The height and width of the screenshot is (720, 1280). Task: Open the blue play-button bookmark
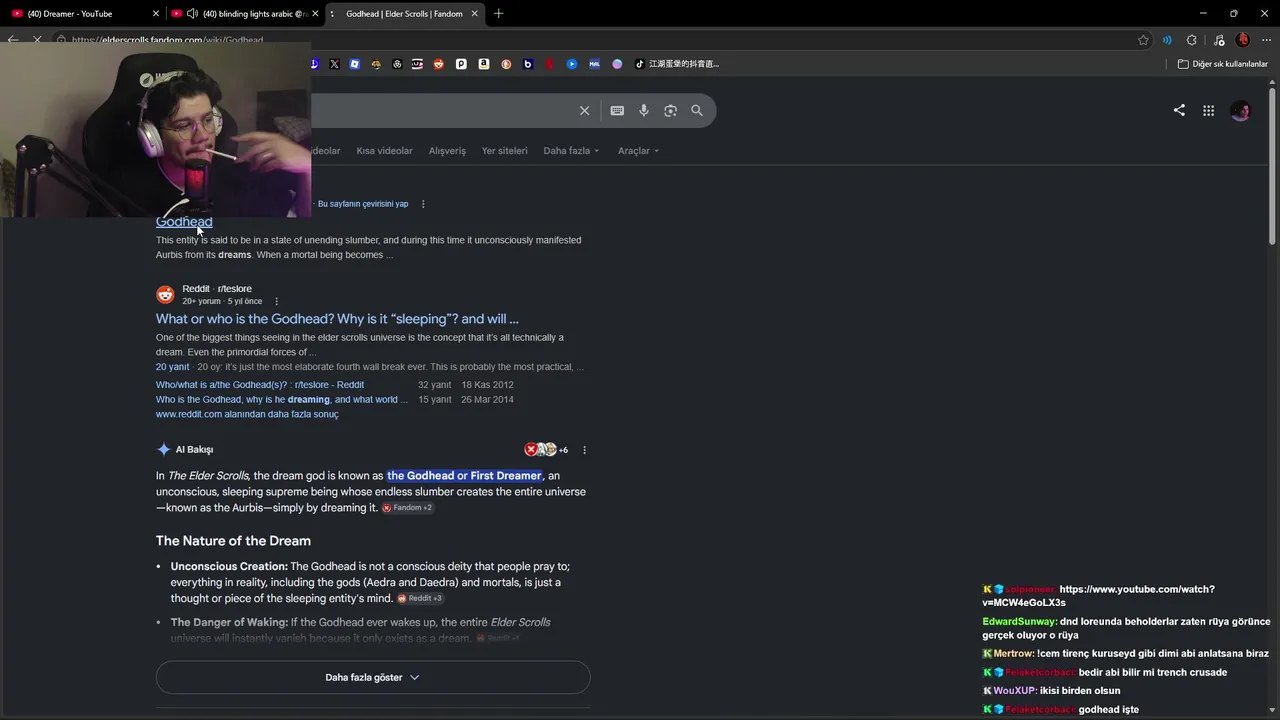click(x=572, y=64)
